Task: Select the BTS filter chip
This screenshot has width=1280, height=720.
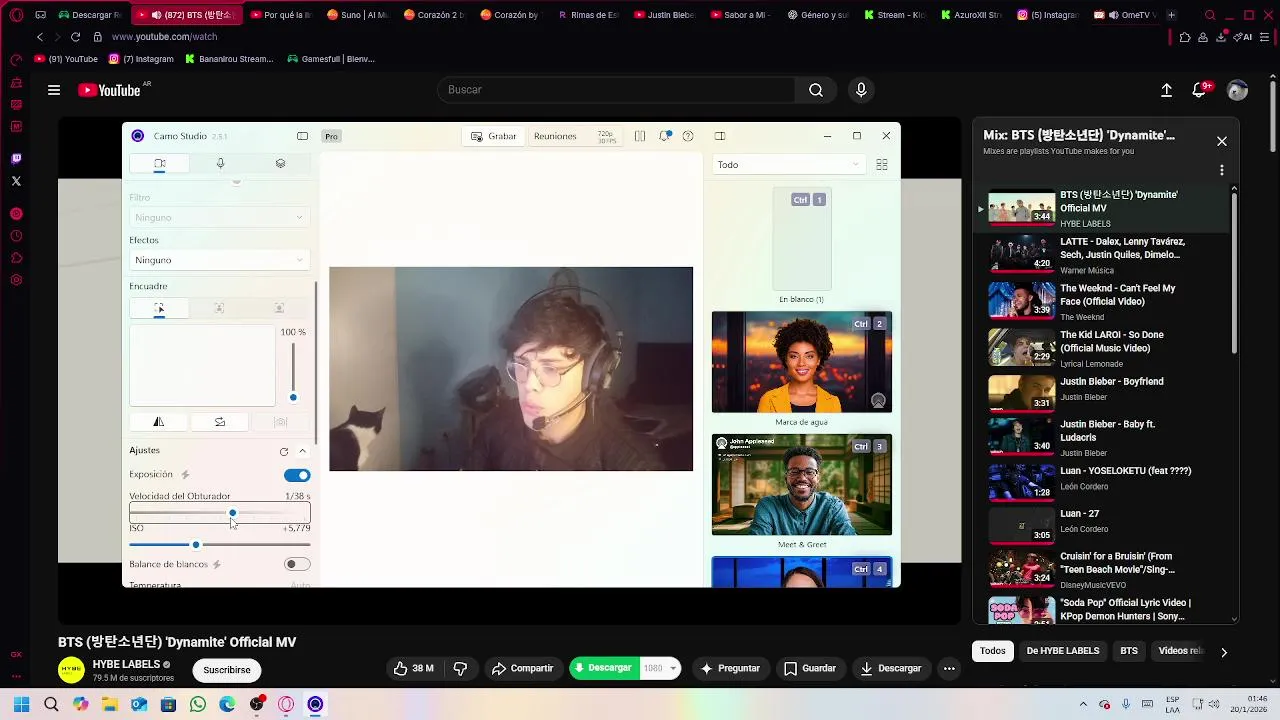Action: [1129, 651]
